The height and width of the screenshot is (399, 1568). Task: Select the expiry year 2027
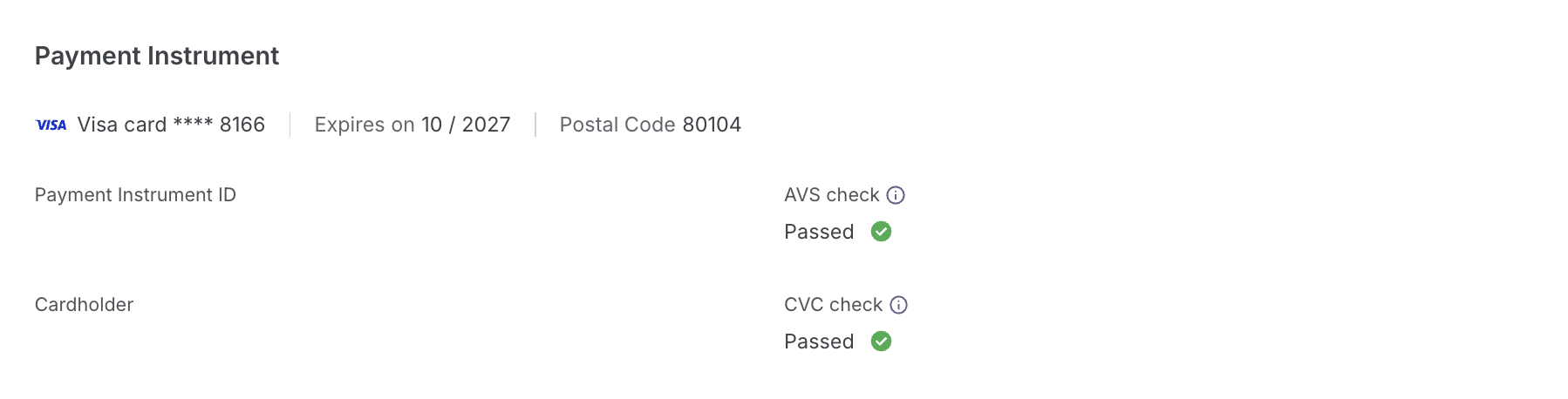tap(487, 125)
